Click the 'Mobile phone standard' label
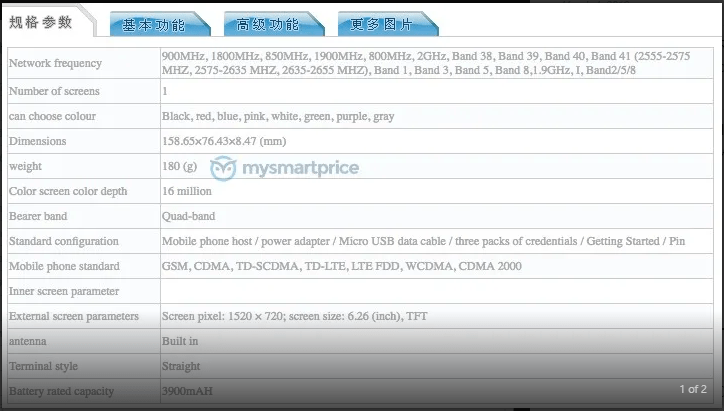Image resolution: width=724 pixels, height=411 pixels. click(x=64, y=266)
